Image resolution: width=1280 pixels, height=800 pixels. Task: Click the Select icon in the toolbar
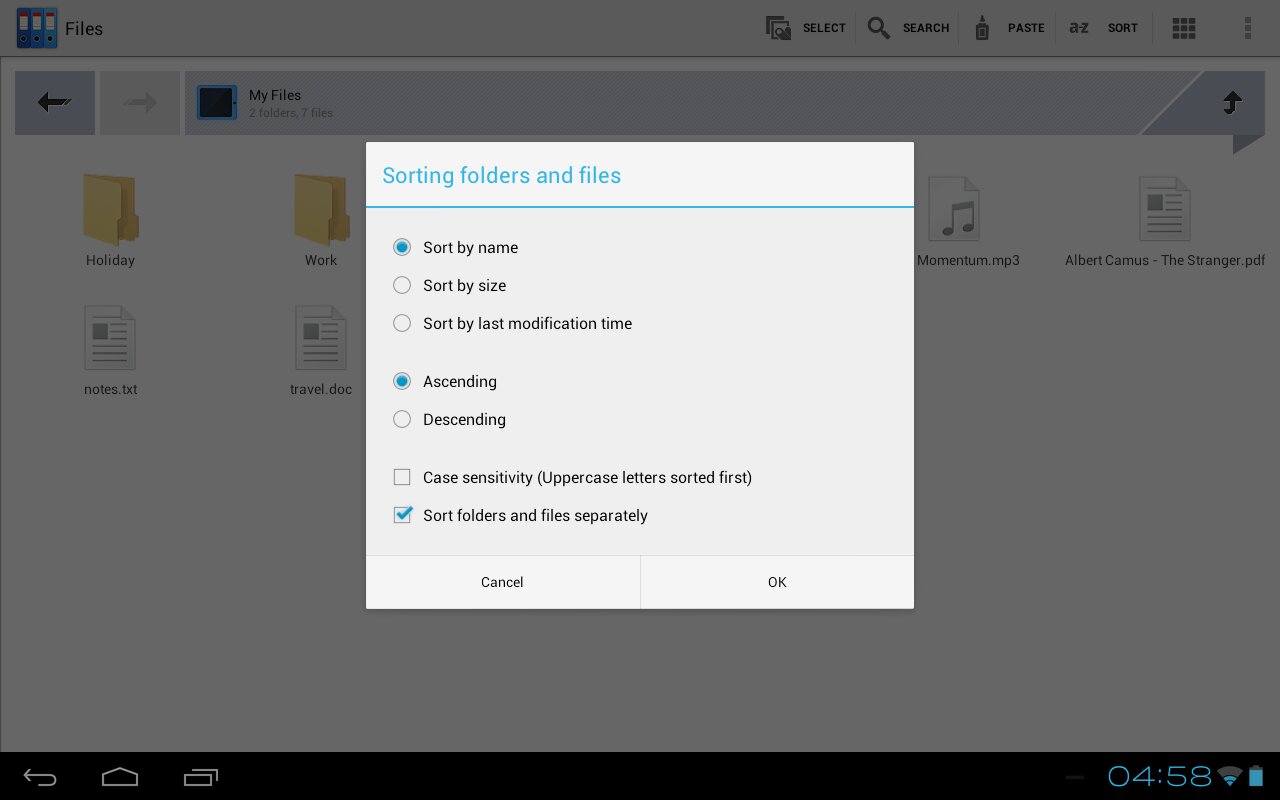click(x=779, y=28)
